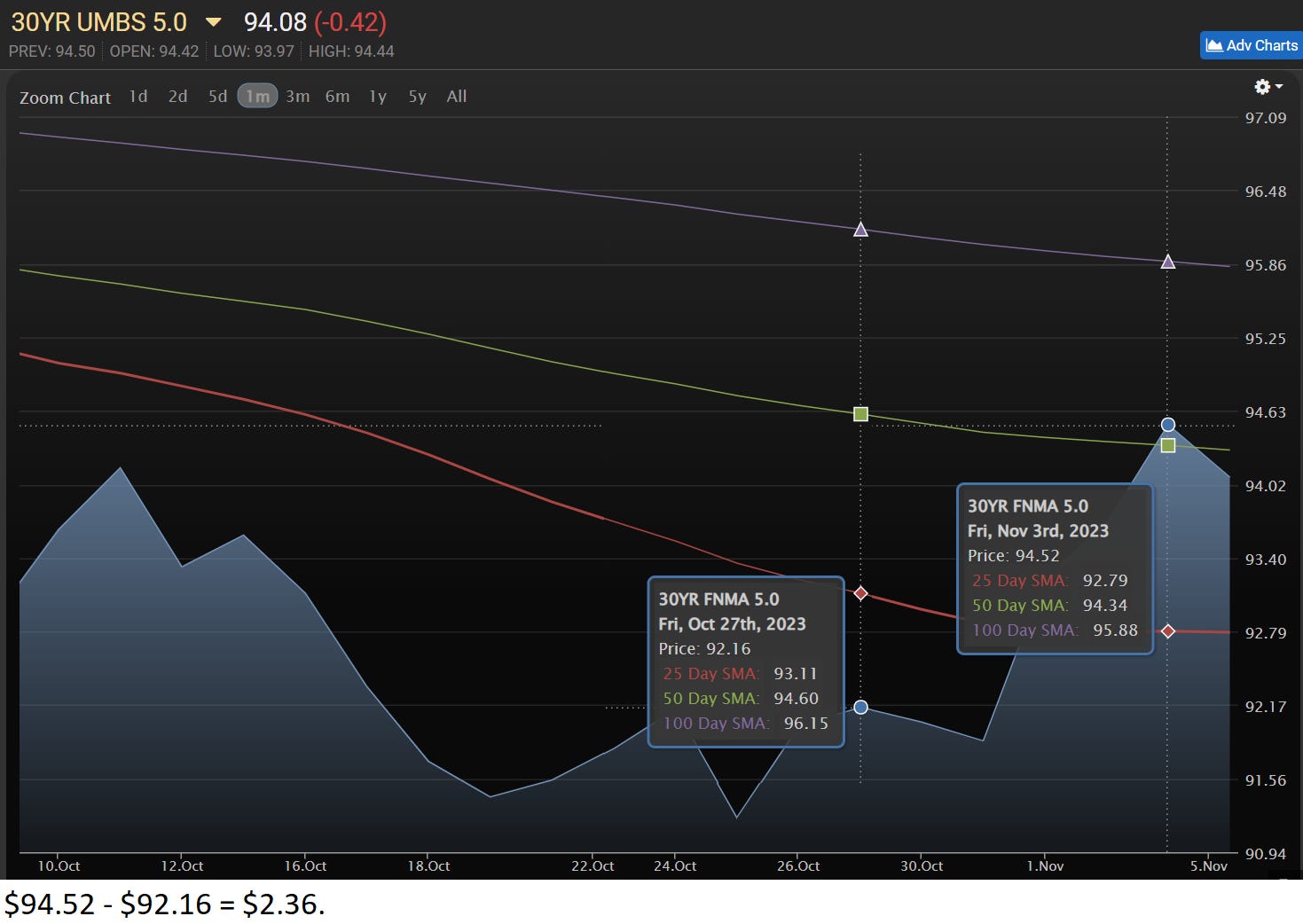
Task: Click the 22.Oct x-axis date label
Action: [593, 866]
